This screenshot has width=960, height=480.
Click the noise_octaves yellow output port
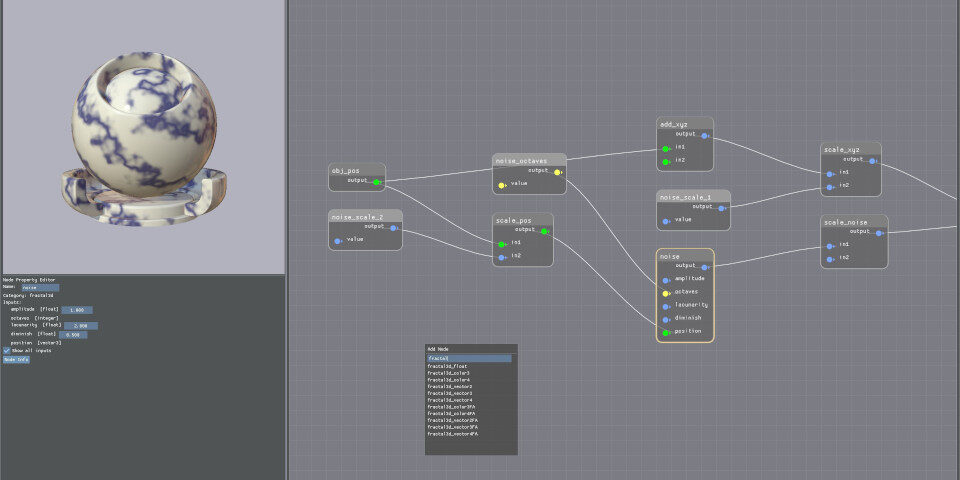(x=557, y=171)
